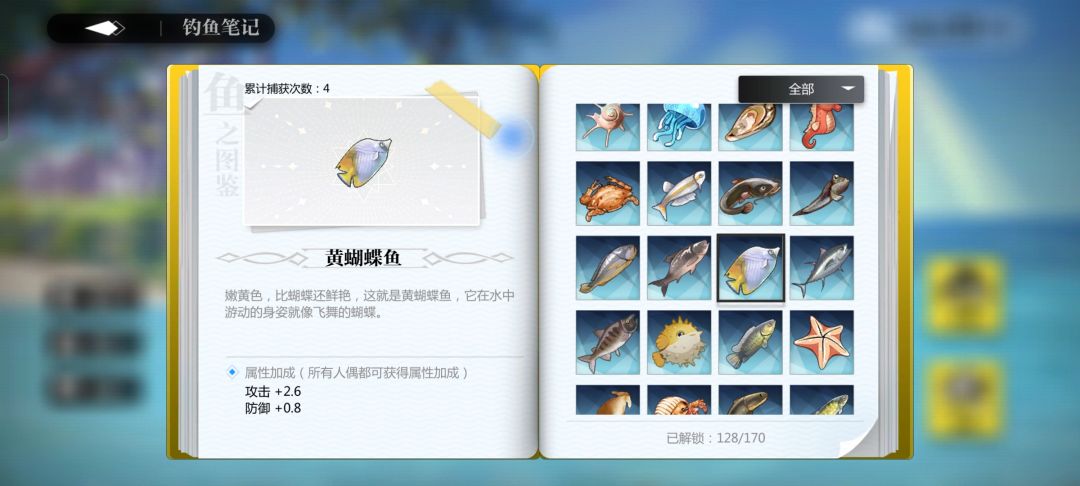This screenshot has height=486, width=1080.
Task: Select the spiral conch shell entry
Action: [608, 127]
